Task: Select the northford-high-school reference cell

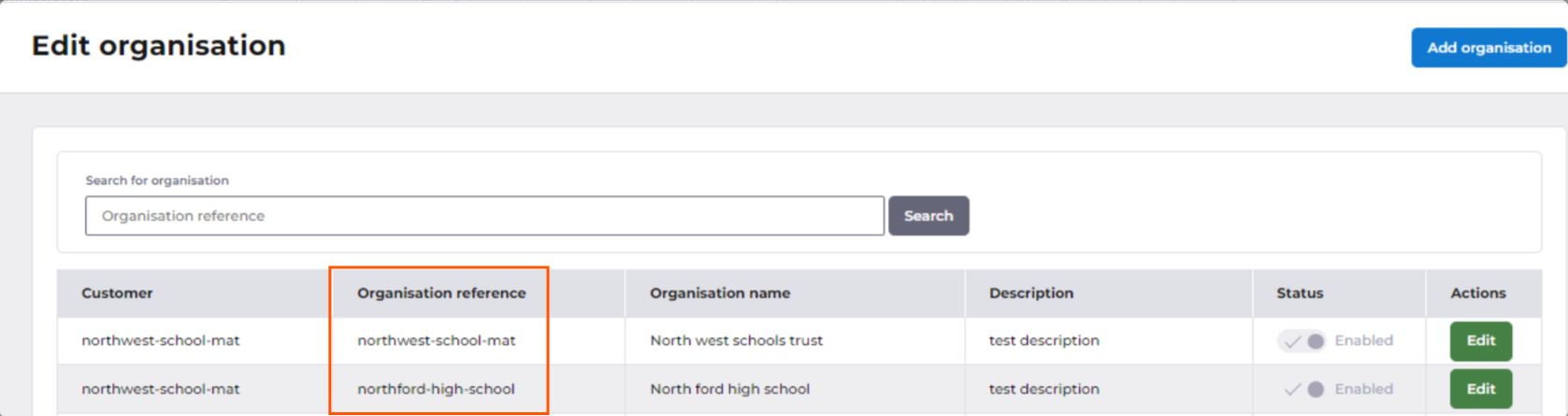Action: coord(436,389)
